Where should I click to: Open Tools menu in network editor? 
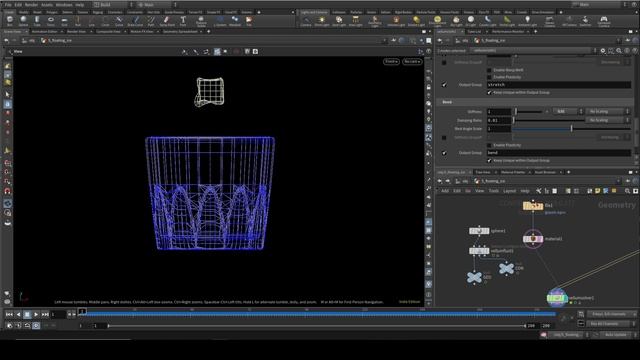pyautogui.click(x=493, y=191)
